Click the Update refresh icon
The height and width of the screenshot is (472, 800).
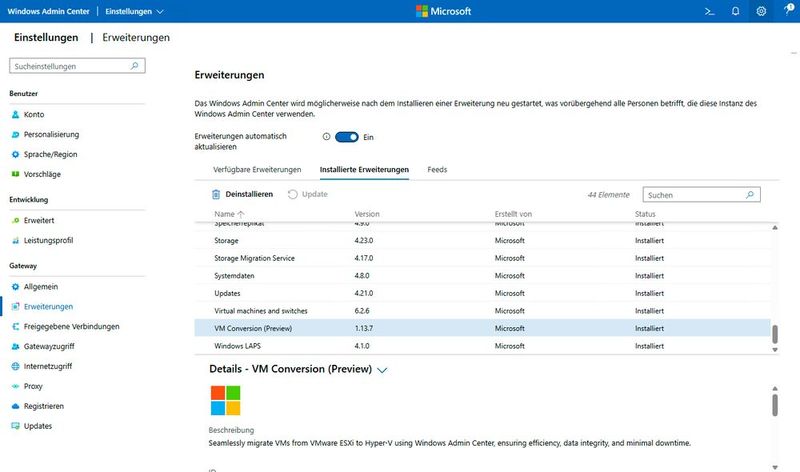(292, 194)
